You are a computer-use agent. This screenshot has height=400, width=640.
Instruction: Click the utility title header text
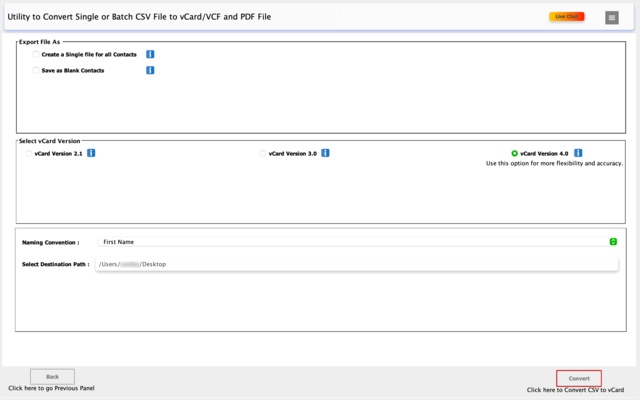coord(139,17)
